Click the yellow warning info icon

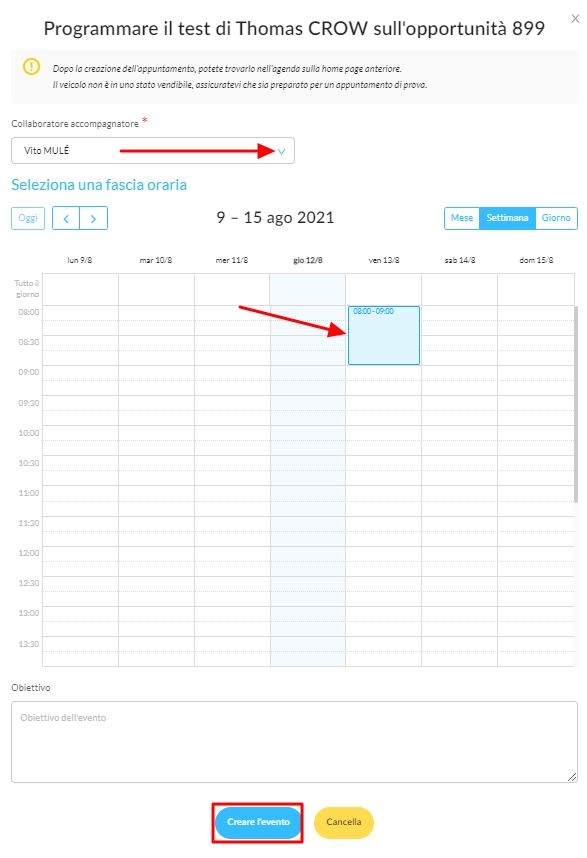tap(31, 67)
